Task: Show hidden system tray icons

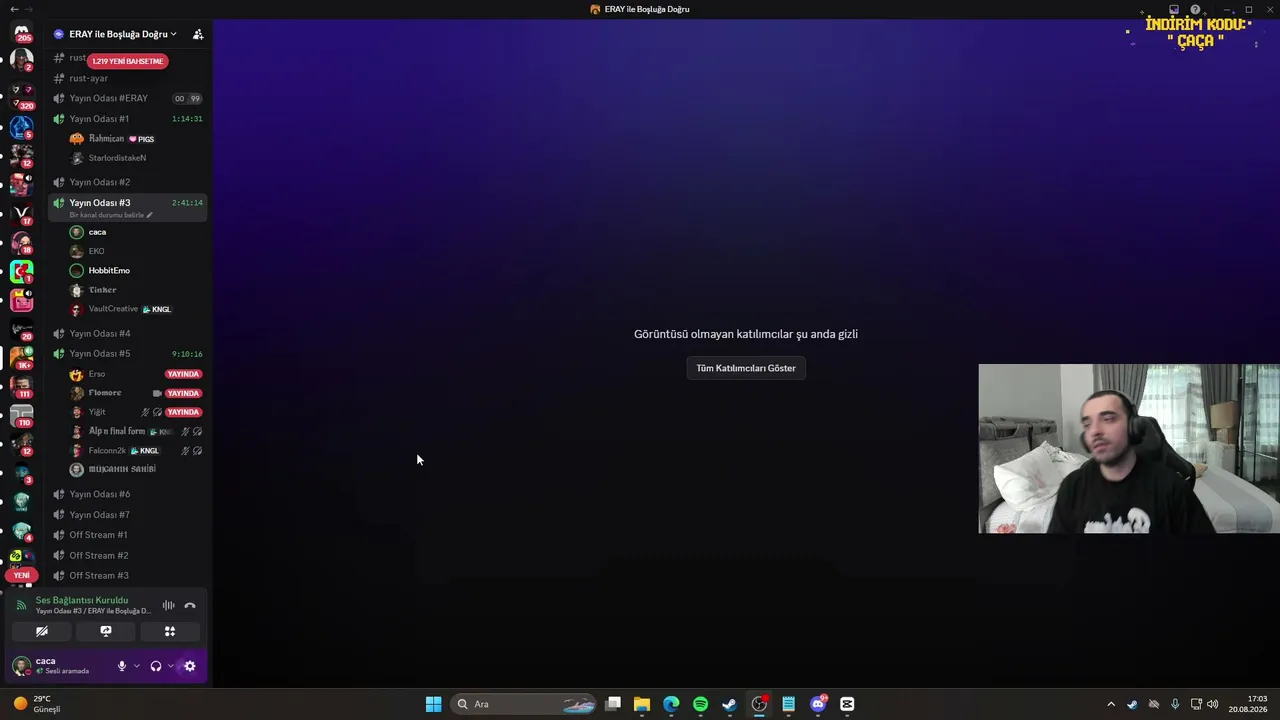Action: coord(1110,704)
